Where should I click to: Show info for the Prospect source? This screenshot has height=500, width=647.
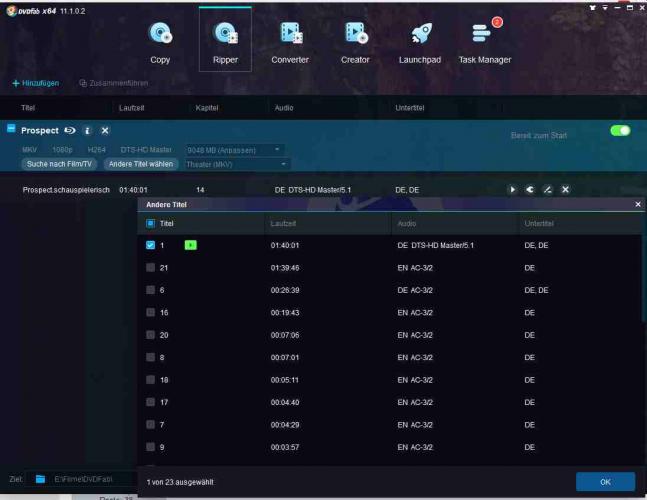87,131
